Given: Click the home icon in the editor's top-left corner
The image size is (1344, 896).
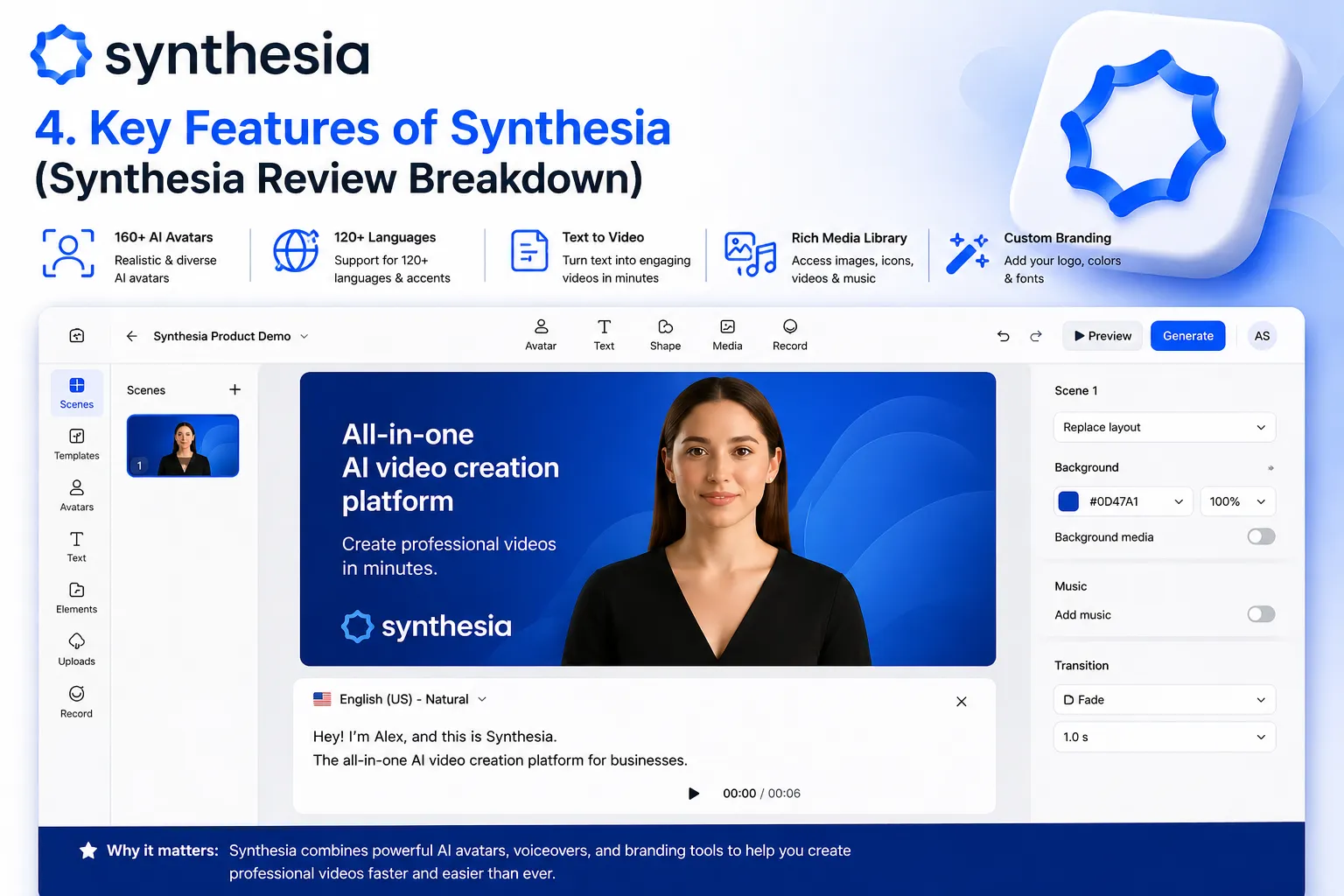Looking at the screenshot, I should [77, 336].
